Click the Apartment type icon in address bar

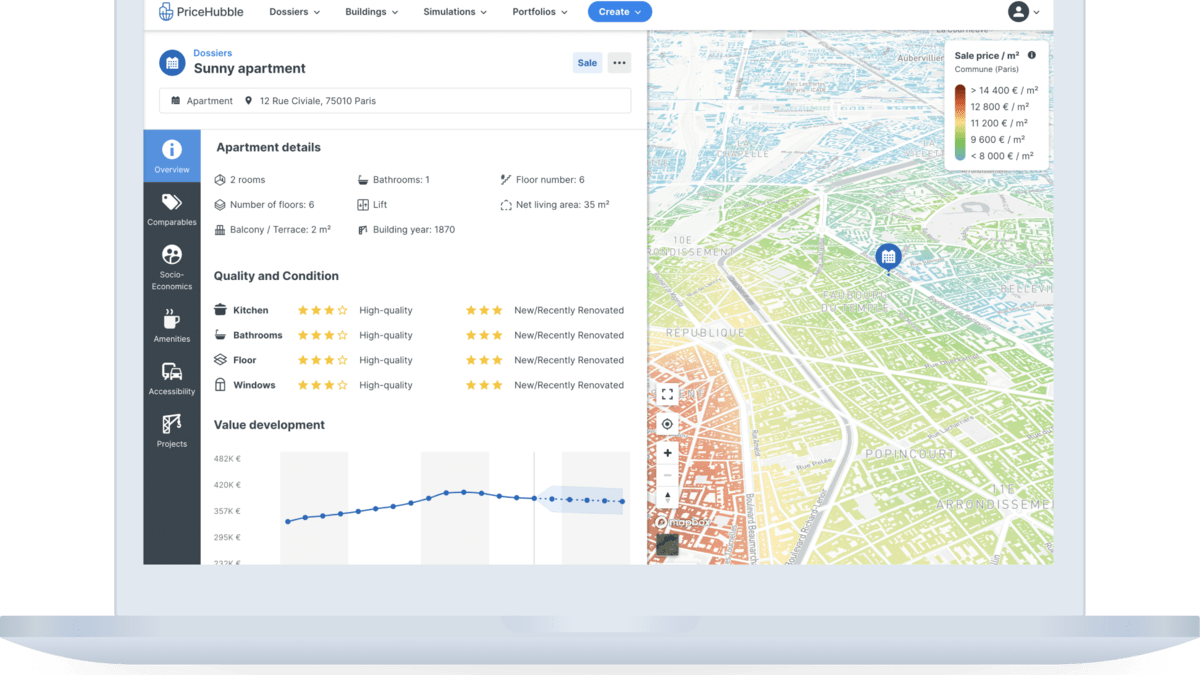176,101
